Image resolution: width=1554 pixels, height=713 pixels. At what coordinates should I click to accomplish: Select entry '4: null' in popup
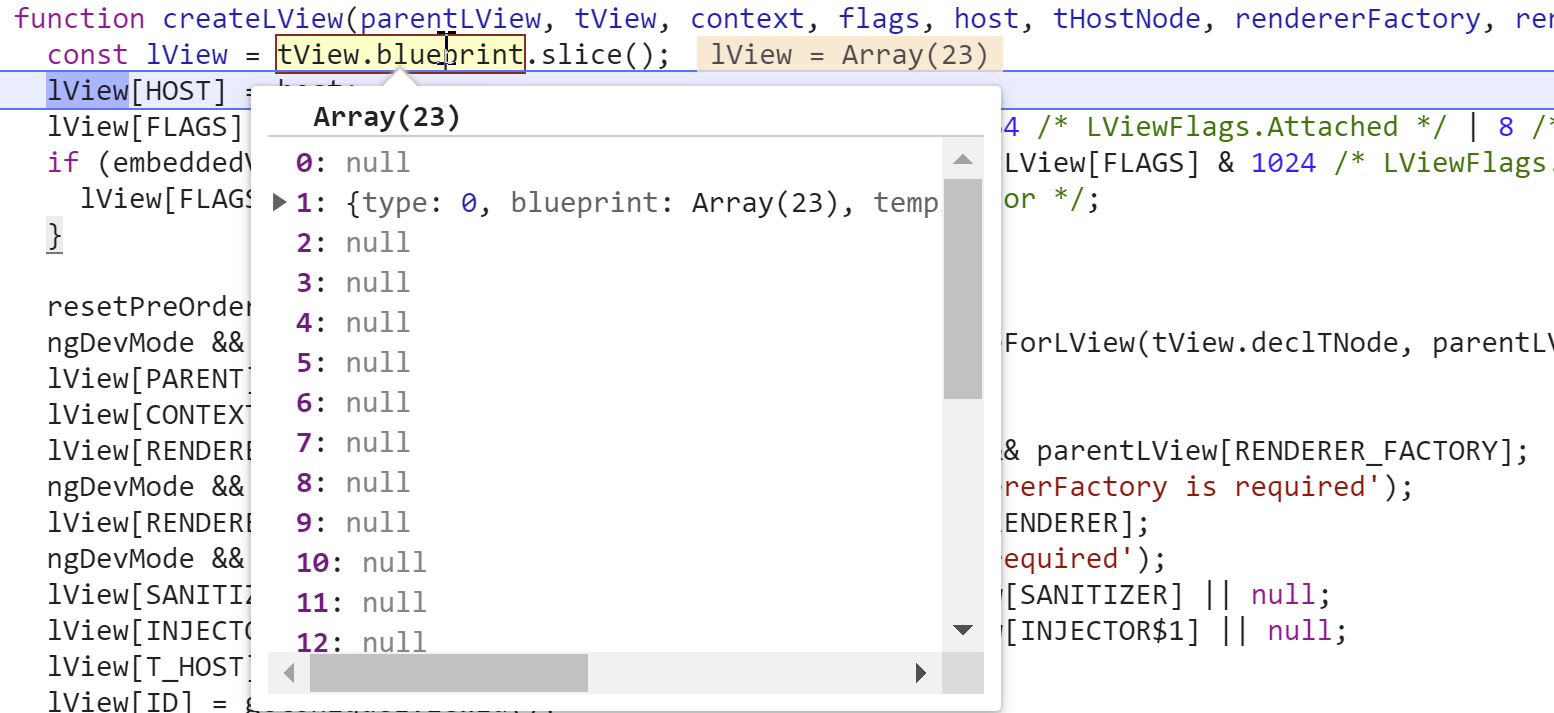pos(353,323)
